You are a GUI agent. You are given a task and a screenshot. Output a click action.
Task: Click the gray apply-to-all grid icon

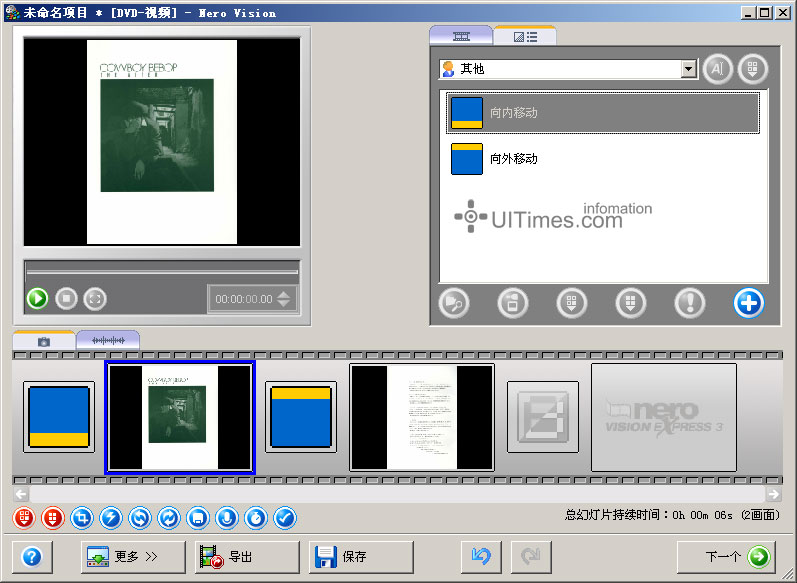point(631,303)
